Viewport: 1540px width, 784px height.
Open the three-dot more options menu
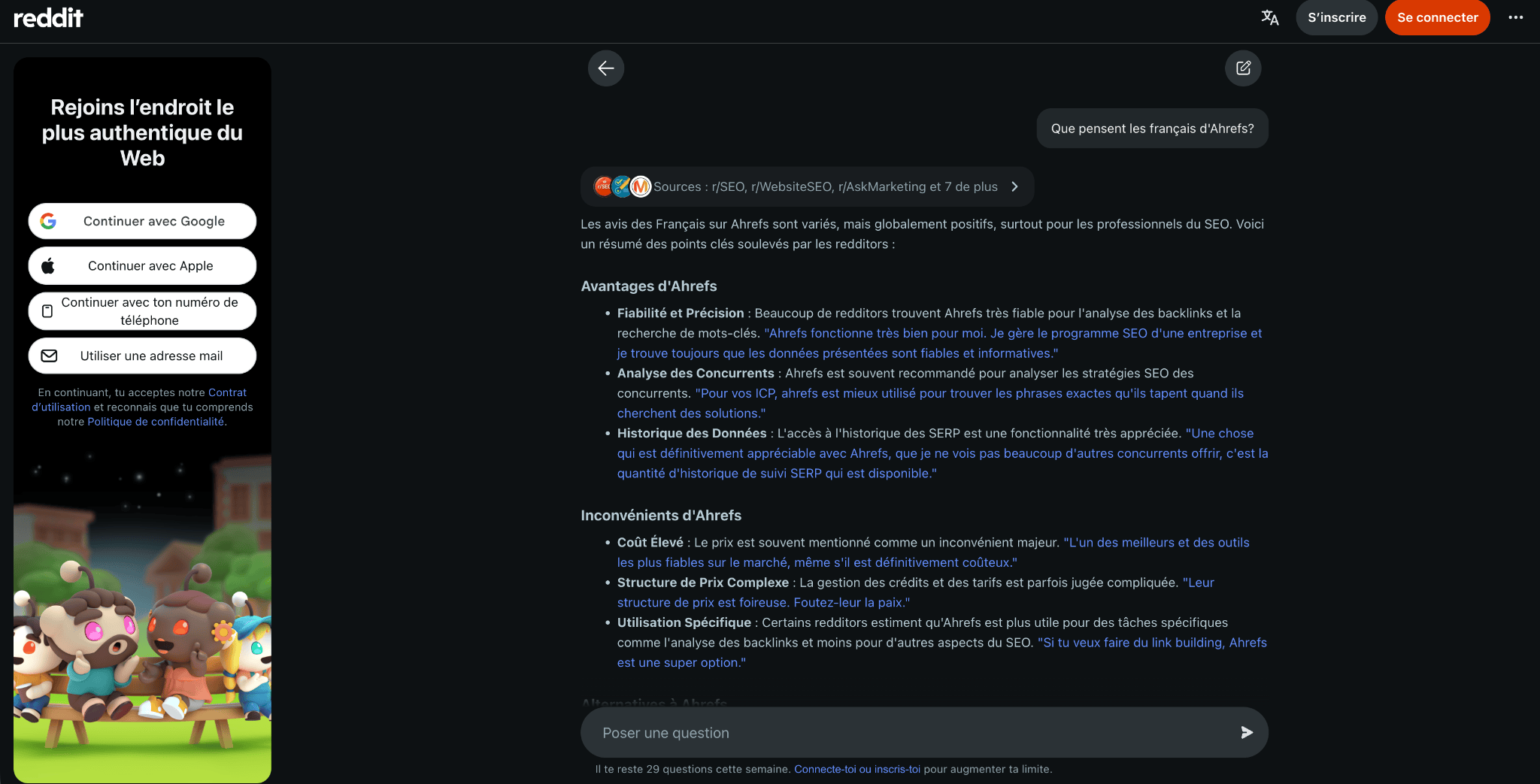1515,17
